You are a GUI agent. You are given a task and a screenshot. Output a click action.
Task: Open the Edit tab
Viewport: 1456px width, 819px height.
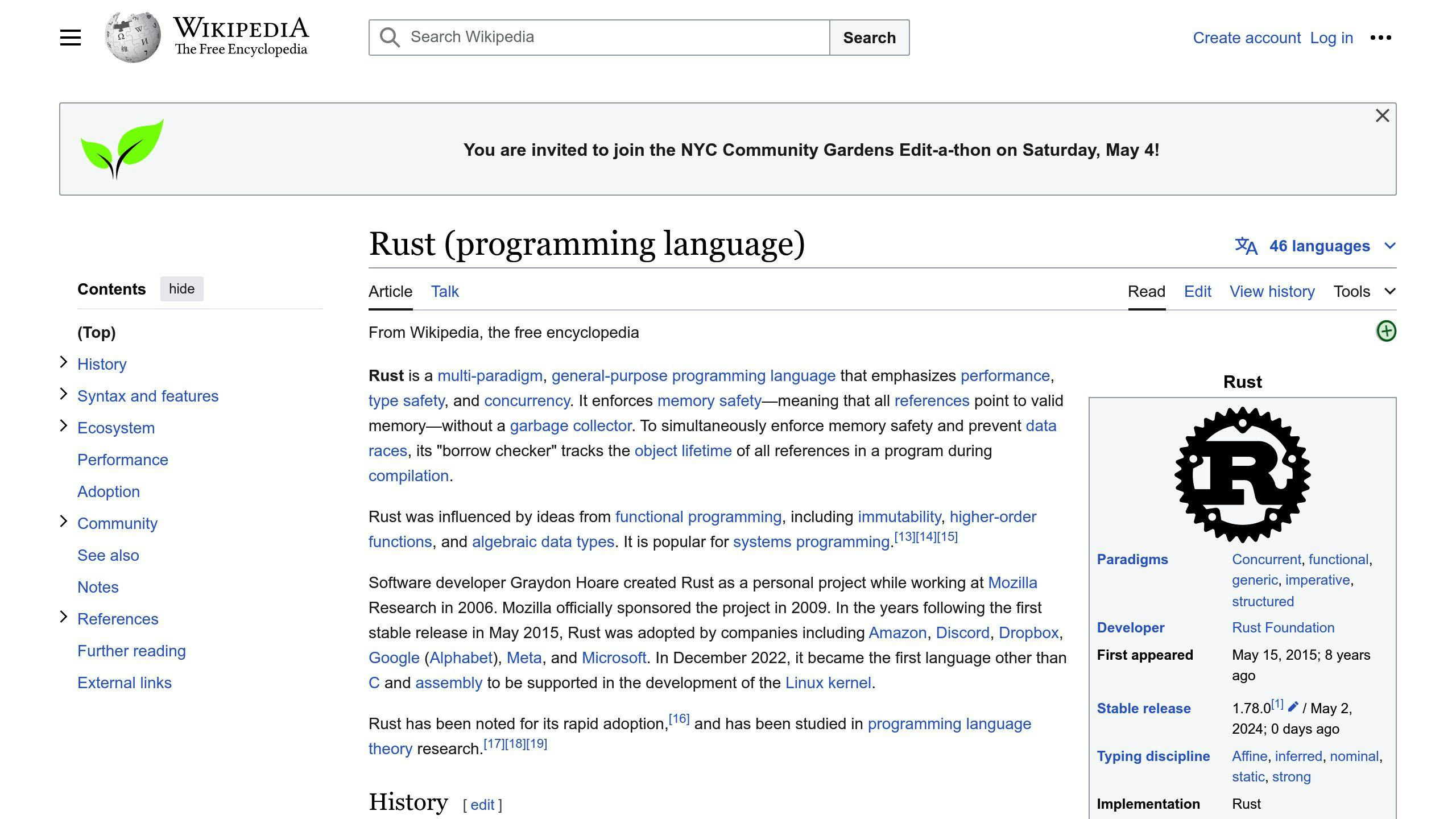1197,292
